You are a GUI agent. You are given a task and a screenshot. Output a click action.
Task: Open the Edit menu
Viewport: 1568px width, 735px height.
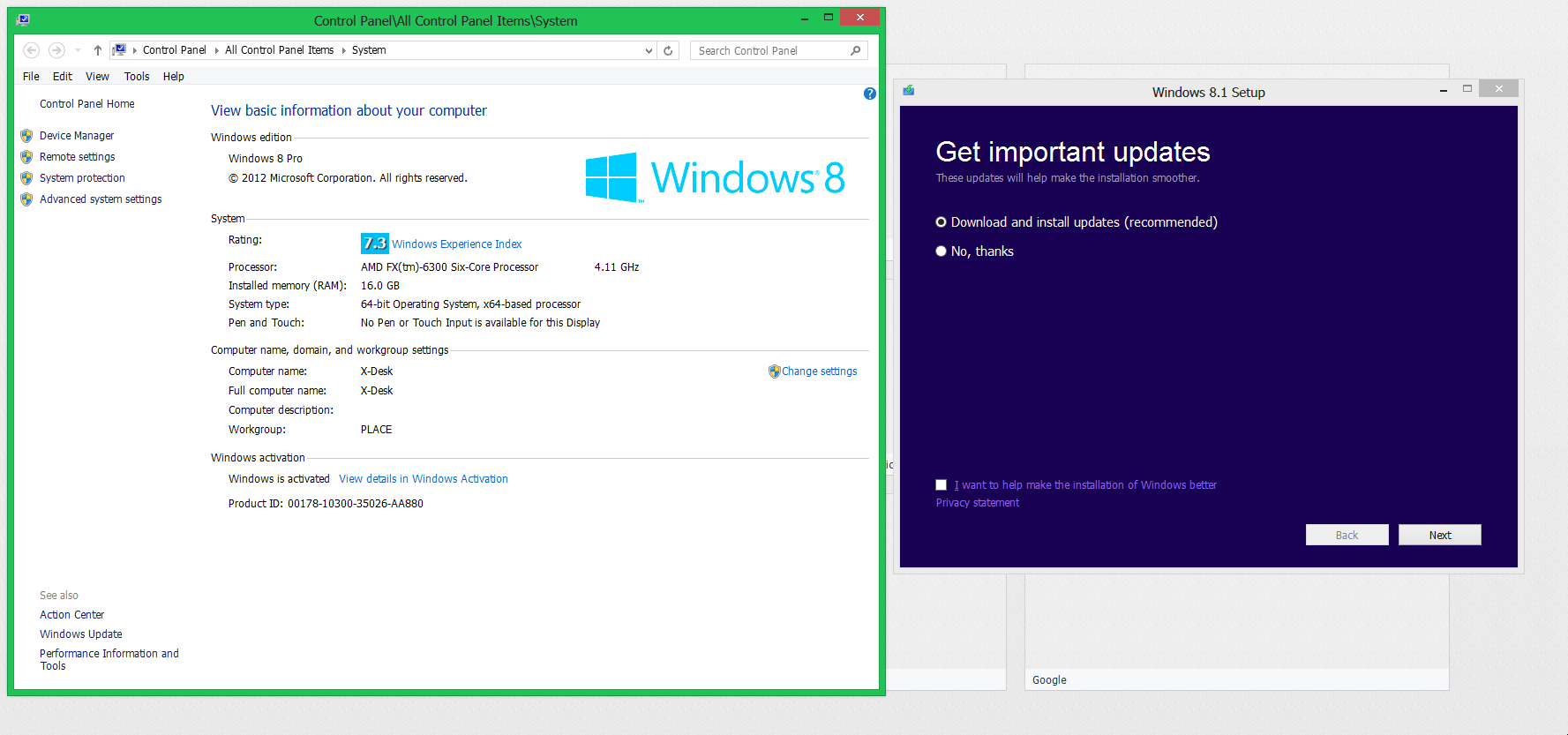click(x=63, y=77)
